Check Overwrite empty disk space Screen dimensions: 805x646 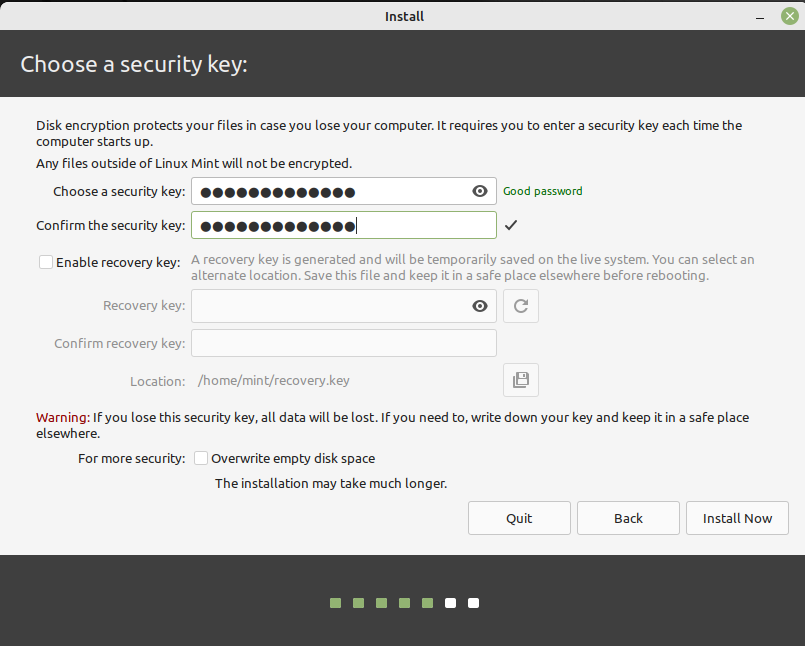coord(200,458)
